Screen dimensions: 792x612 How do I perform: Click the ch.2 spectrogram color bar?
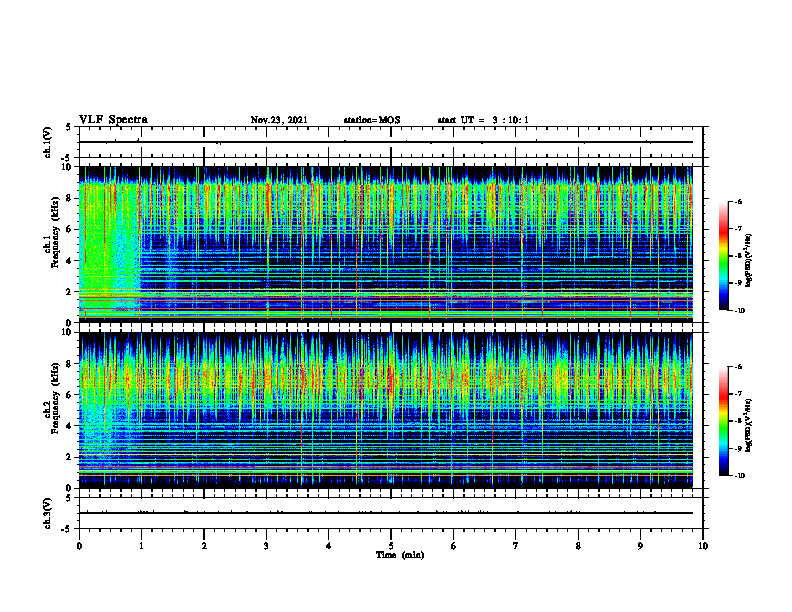[724, 421]
